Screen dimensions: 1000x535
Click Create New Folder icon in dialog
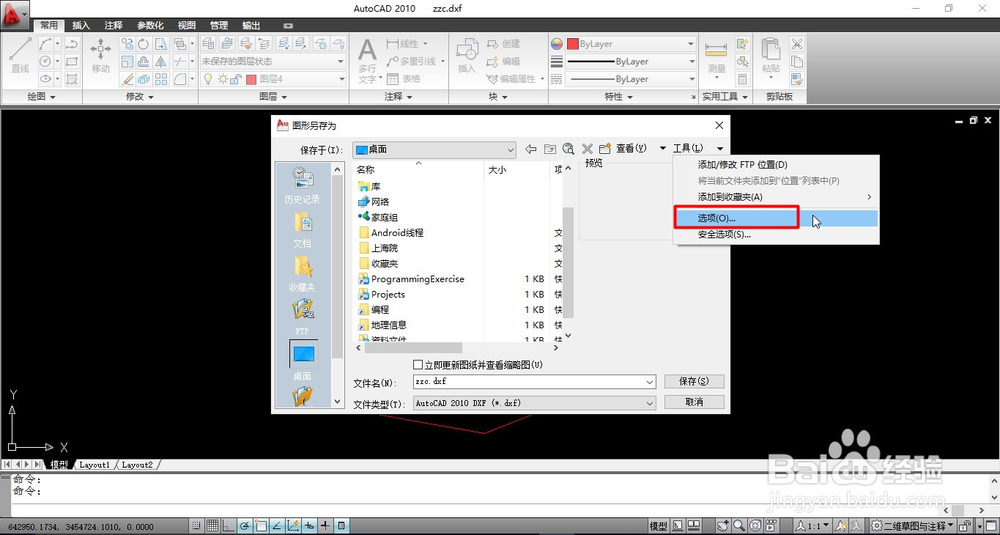(x=605, y=149)
